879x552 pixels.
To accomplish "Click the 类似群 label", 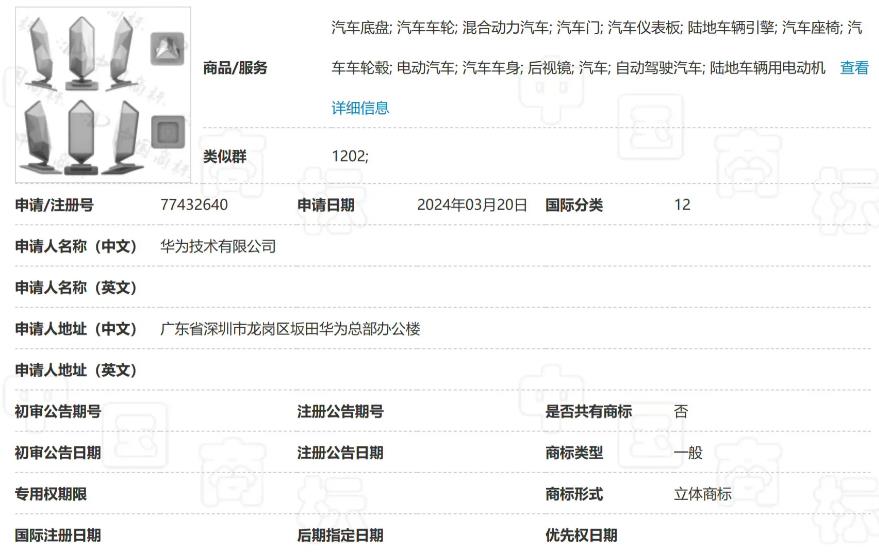I will tap(225, 156).
